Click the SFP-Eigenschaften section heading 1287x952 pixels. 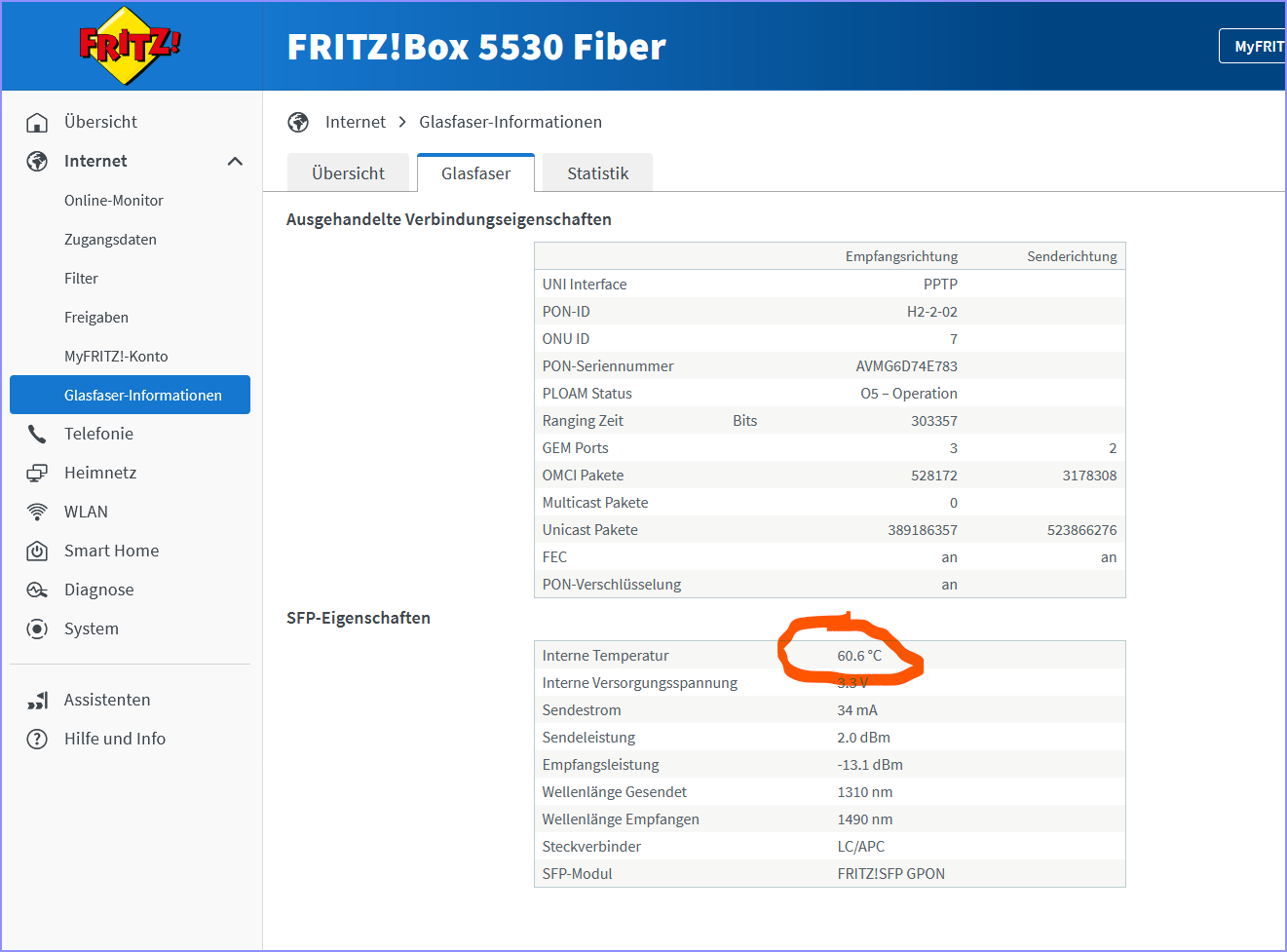click(359, 618)
